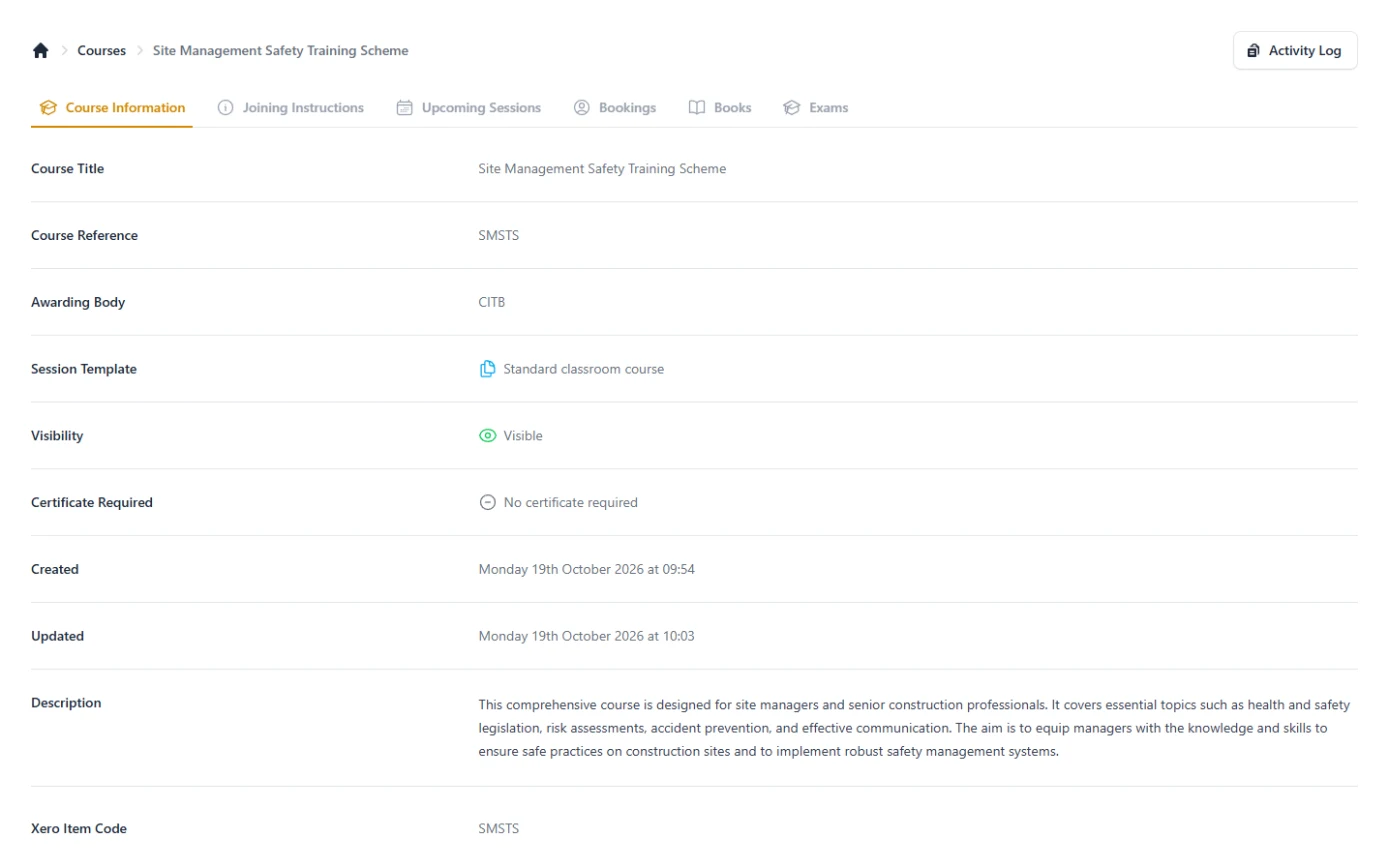Click the Course Reference field label
Image resolution: width=1389 pixels, height=868 pixels.
pyautogui.click(x=85, y=236)
